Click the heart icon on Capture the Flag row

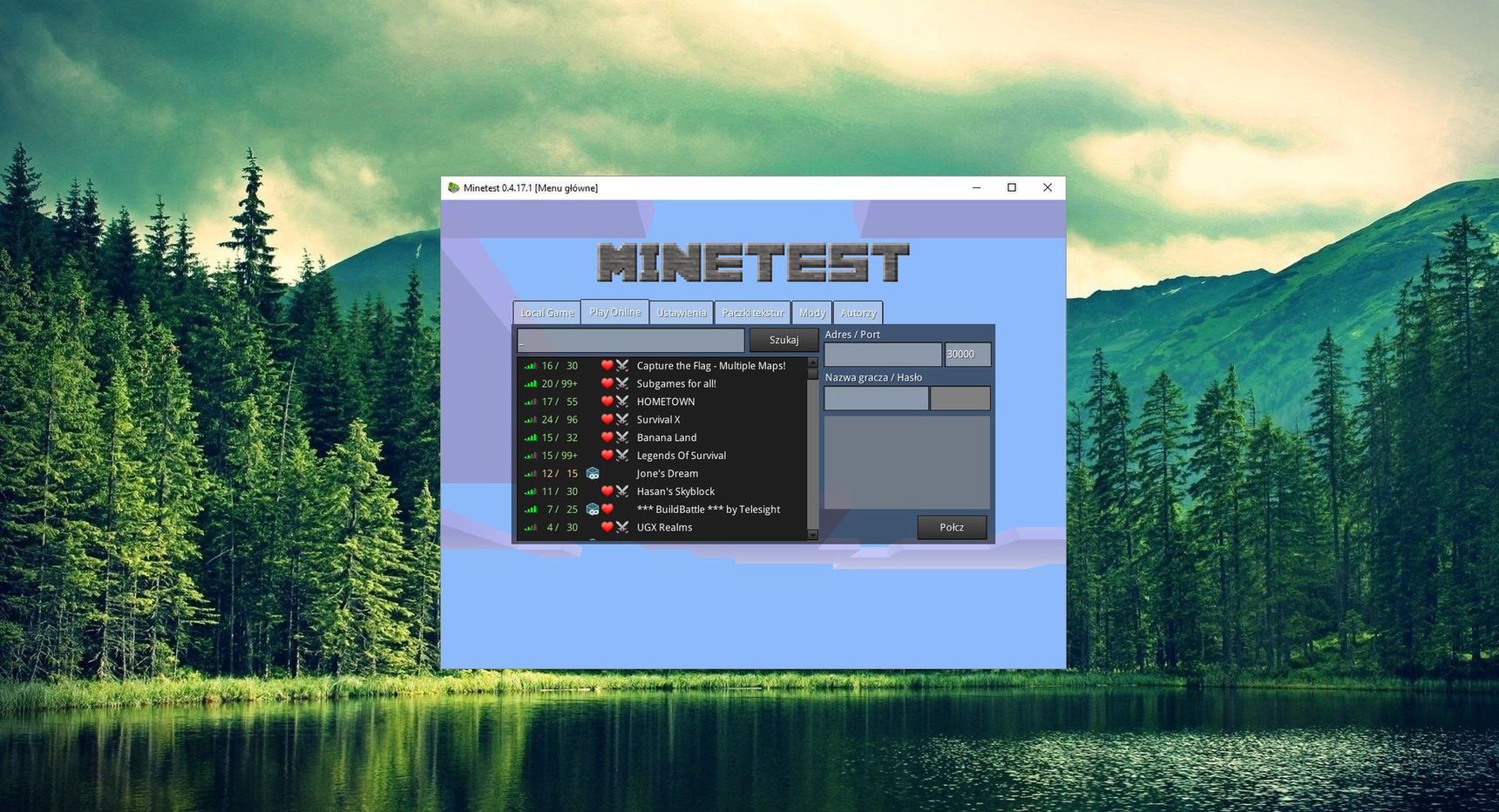pyautogui.click(x=607, y=365)
